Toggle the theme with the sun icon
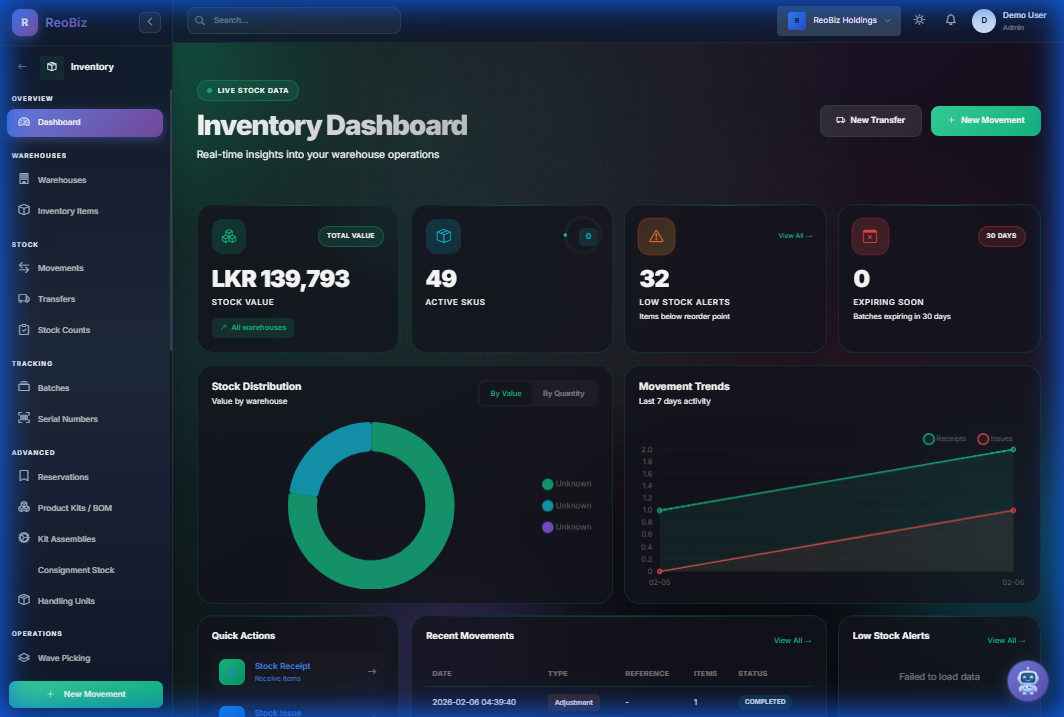This screenshot has width=1064, height=717. 919,19
